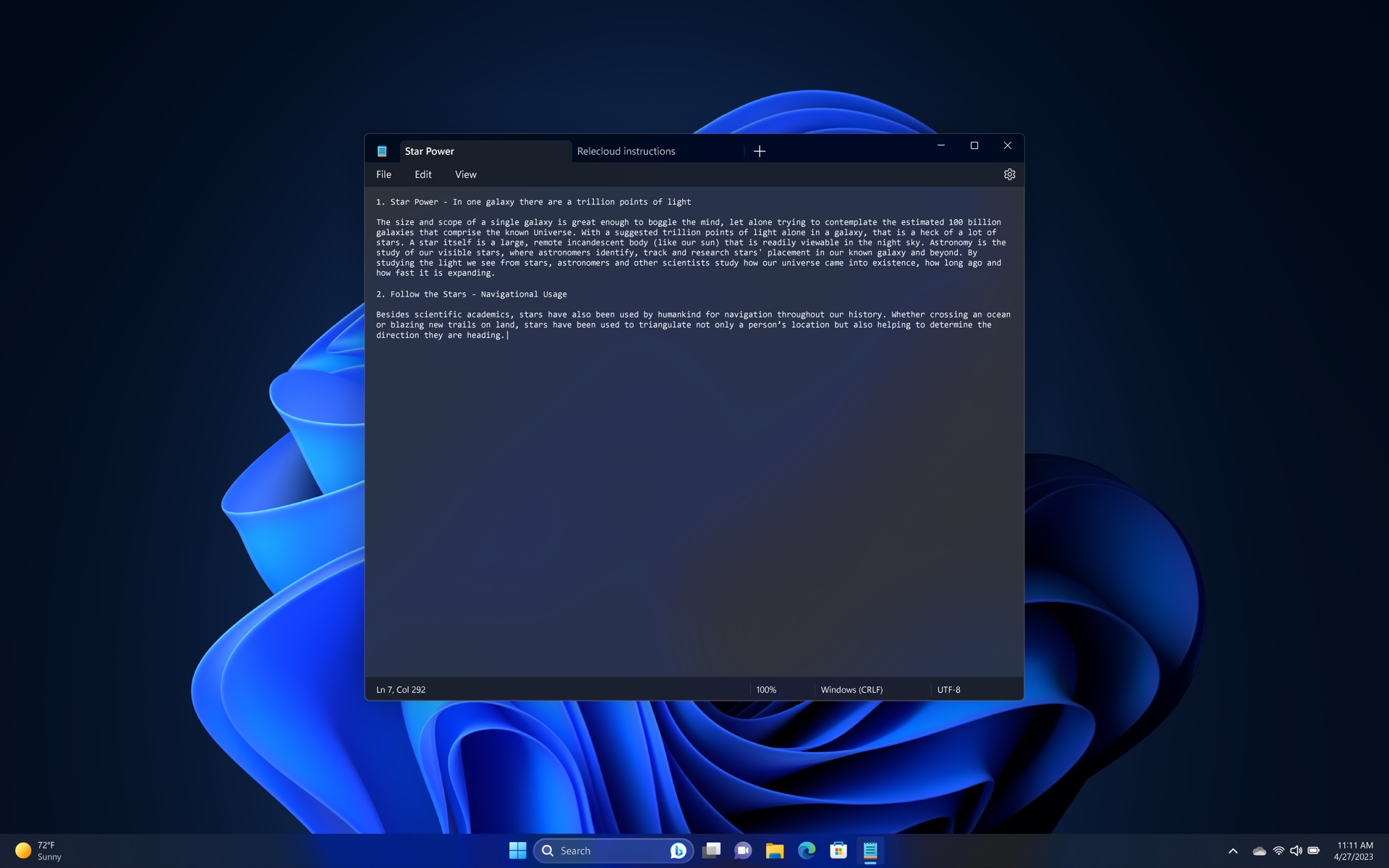Expand the system tray notification area
Screen dimensions: 1389x868
[1233, 850]
